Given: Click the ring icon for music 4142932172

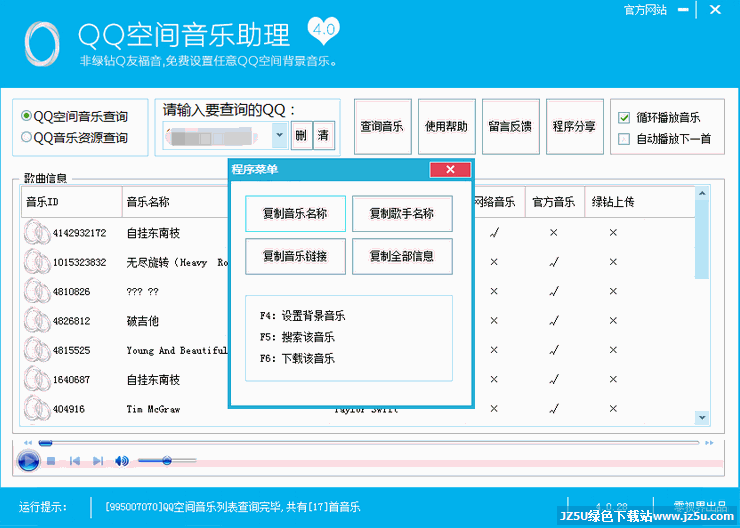Looking at the screenshot, I should [37, 233].
